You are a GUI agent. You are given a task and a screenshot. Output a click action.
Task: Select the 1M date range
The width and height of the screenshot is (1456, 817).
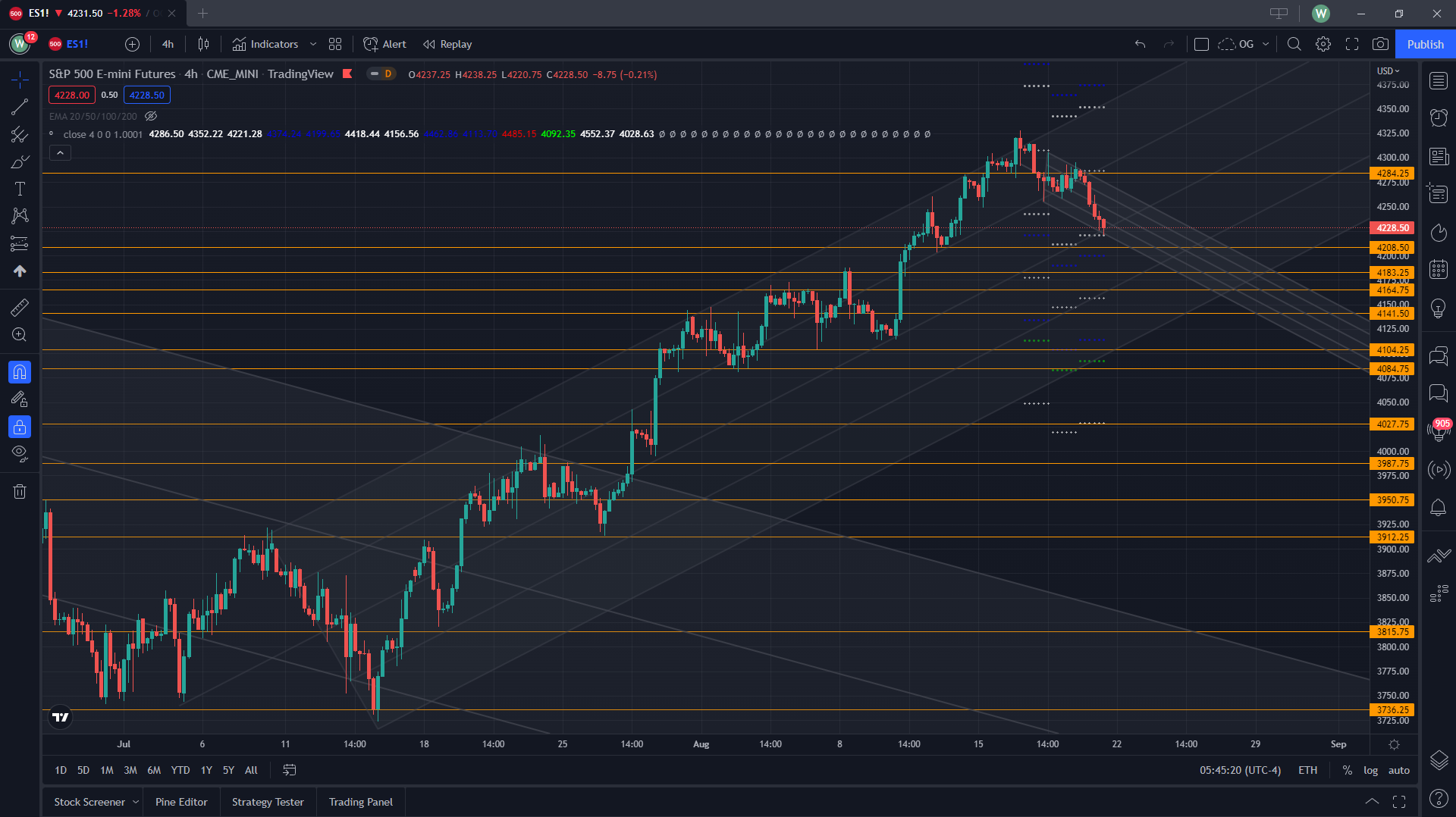(x=107, y=770)
